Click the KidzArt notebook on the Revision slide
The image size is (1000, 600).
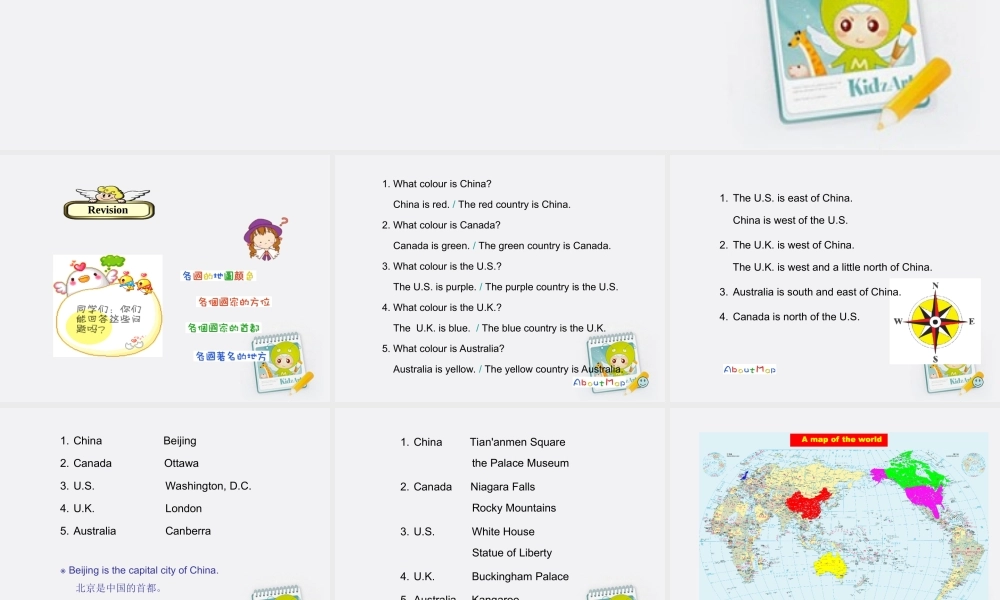click(x=284, y=362)
